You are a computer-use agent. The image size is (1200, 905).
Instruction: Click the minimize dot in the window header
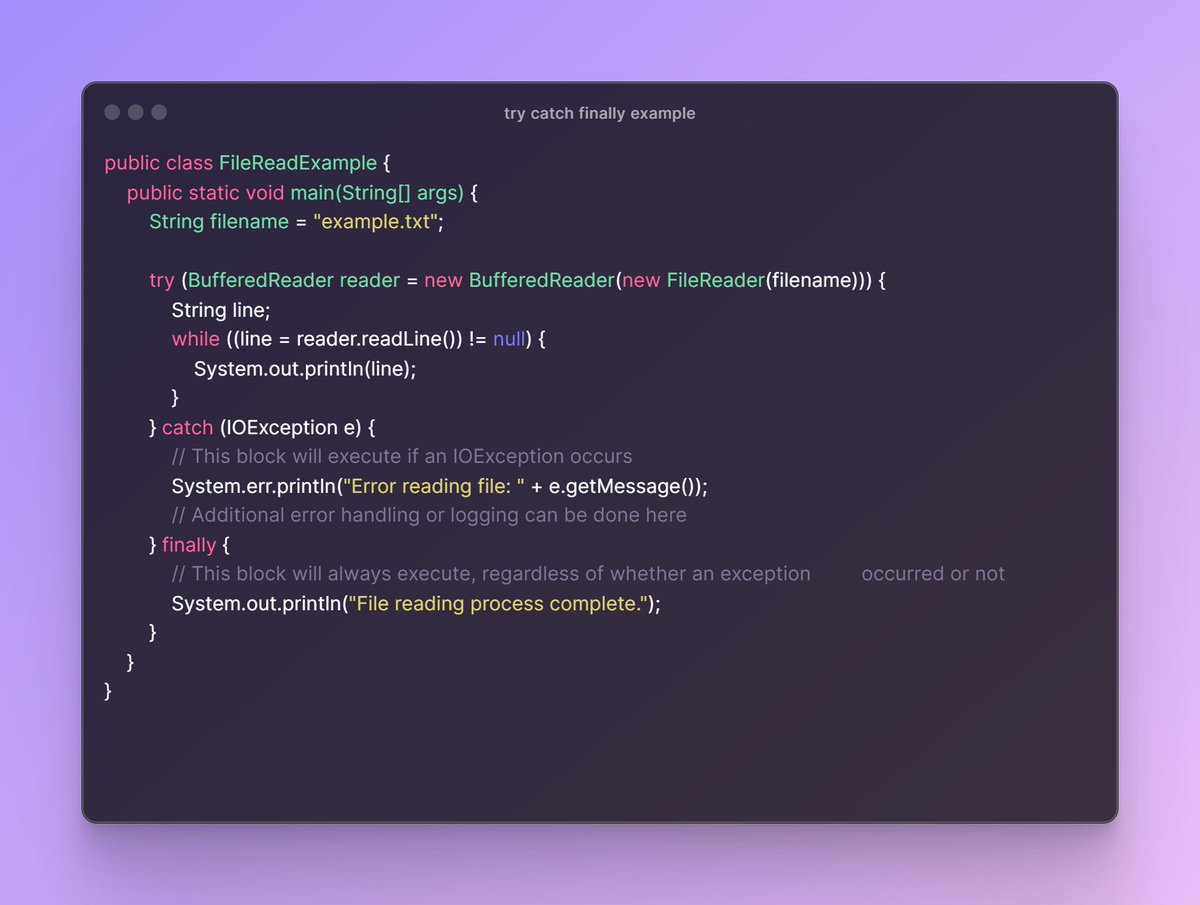click(x=135, y=112)
